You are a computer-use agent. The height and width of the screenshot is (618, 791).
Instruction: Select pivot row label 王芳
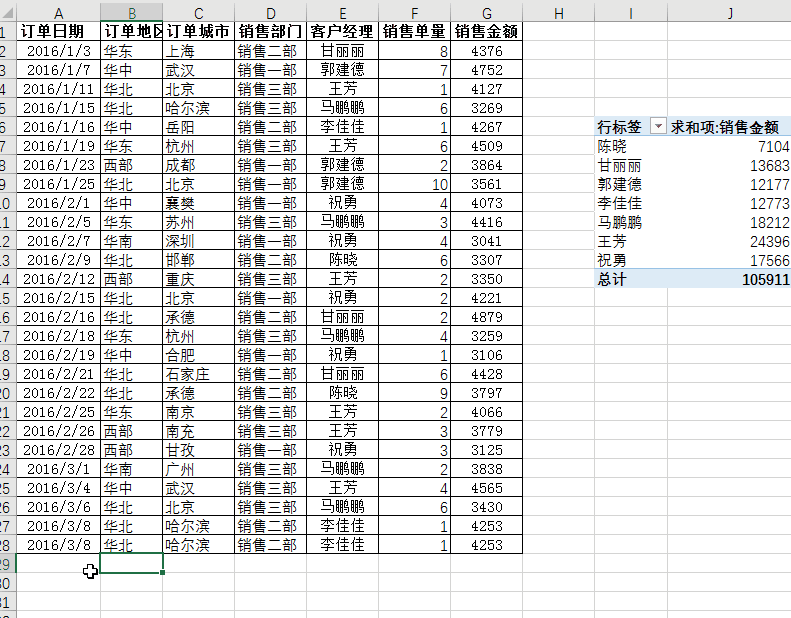[631, 241]
